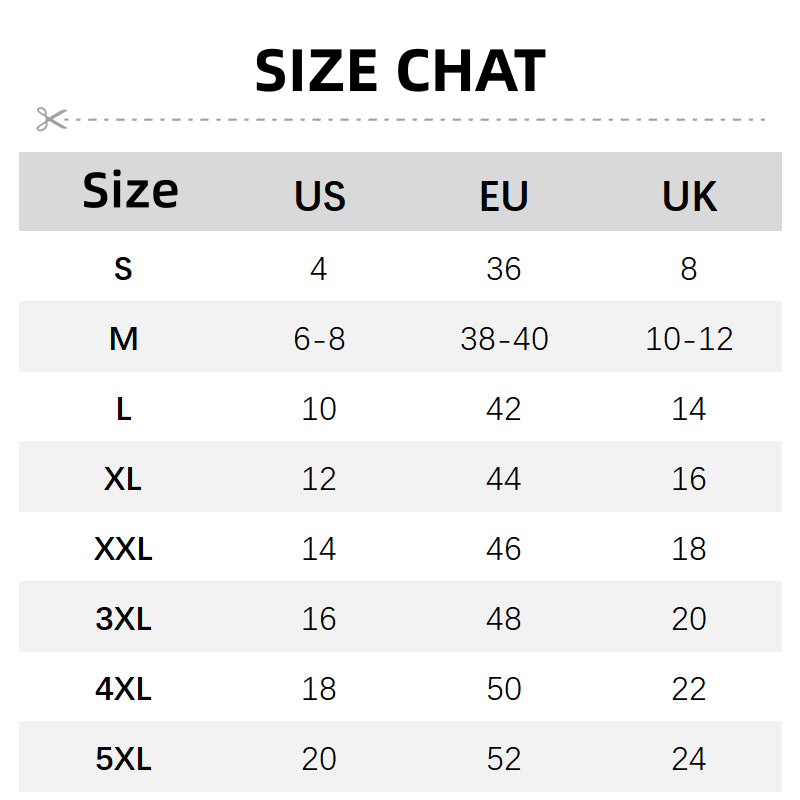Click the EU value 38-40 for size M

(504, 339)
